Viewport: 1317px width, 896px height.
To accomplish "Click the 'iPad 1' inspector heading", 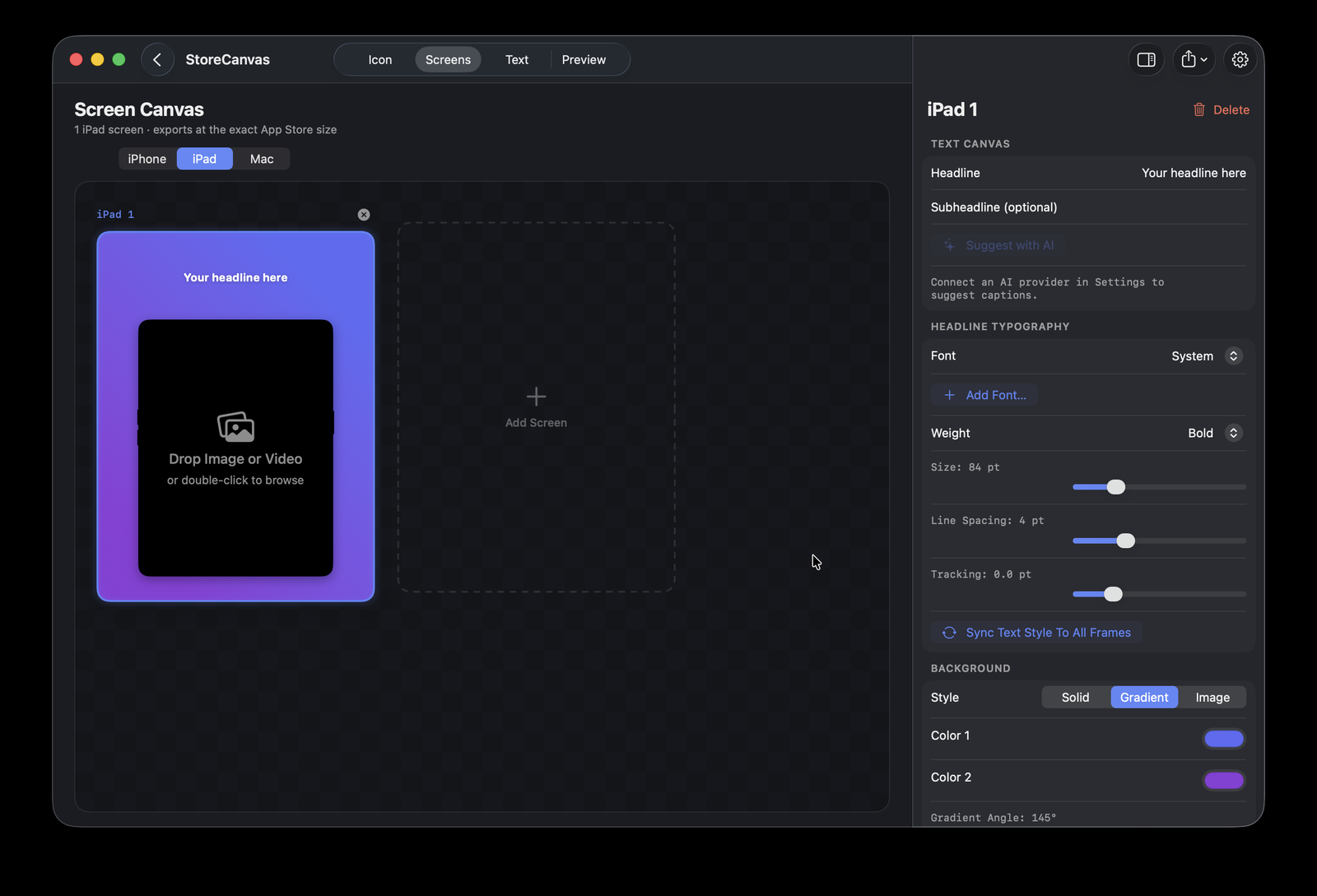I will [x=952, y=109].
